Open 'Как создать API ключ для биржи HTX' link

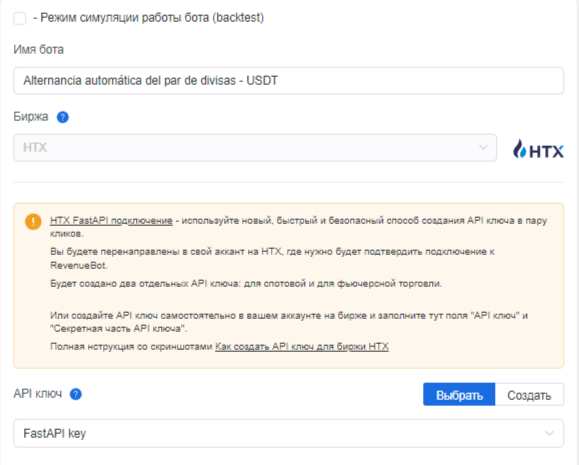coord(302,346)
